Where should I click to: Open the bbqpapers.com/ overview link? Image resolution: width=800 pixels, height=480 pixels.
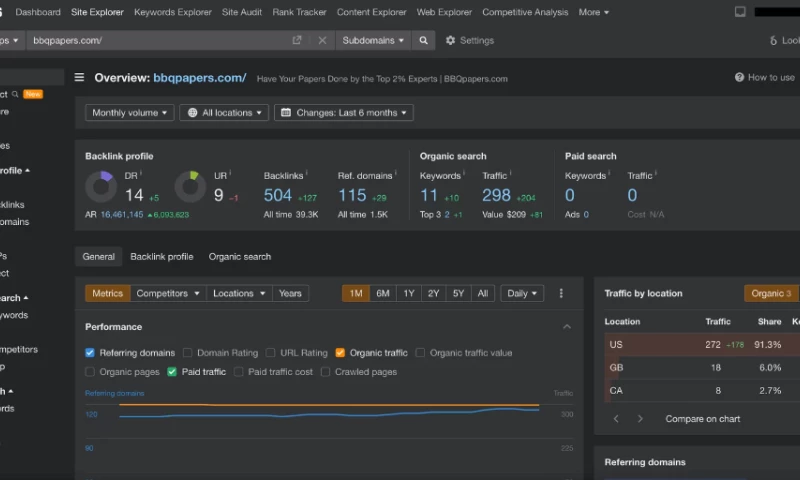[199, 78]
